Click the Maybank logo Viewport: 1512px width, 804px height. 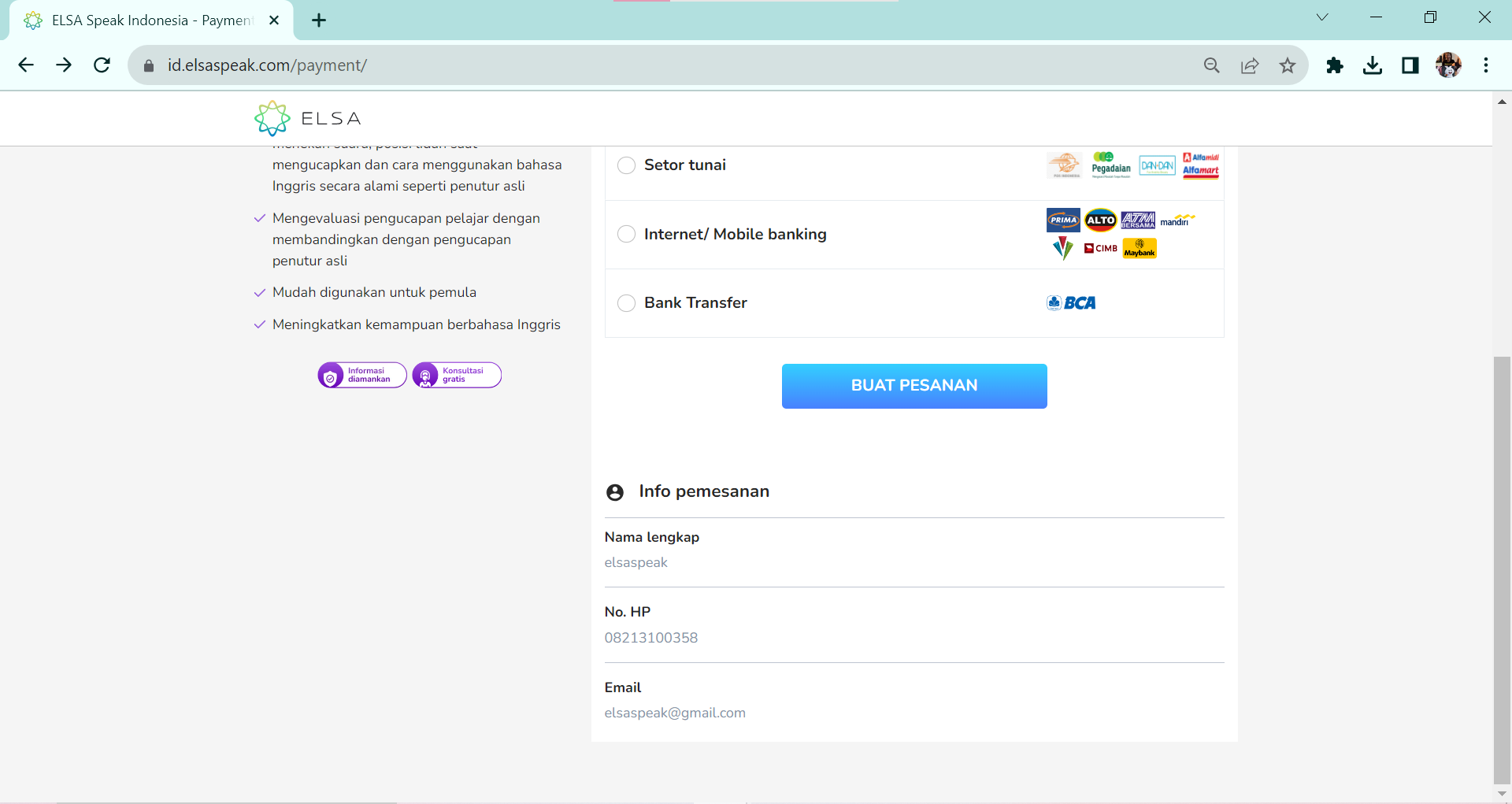pos(1140,248)
